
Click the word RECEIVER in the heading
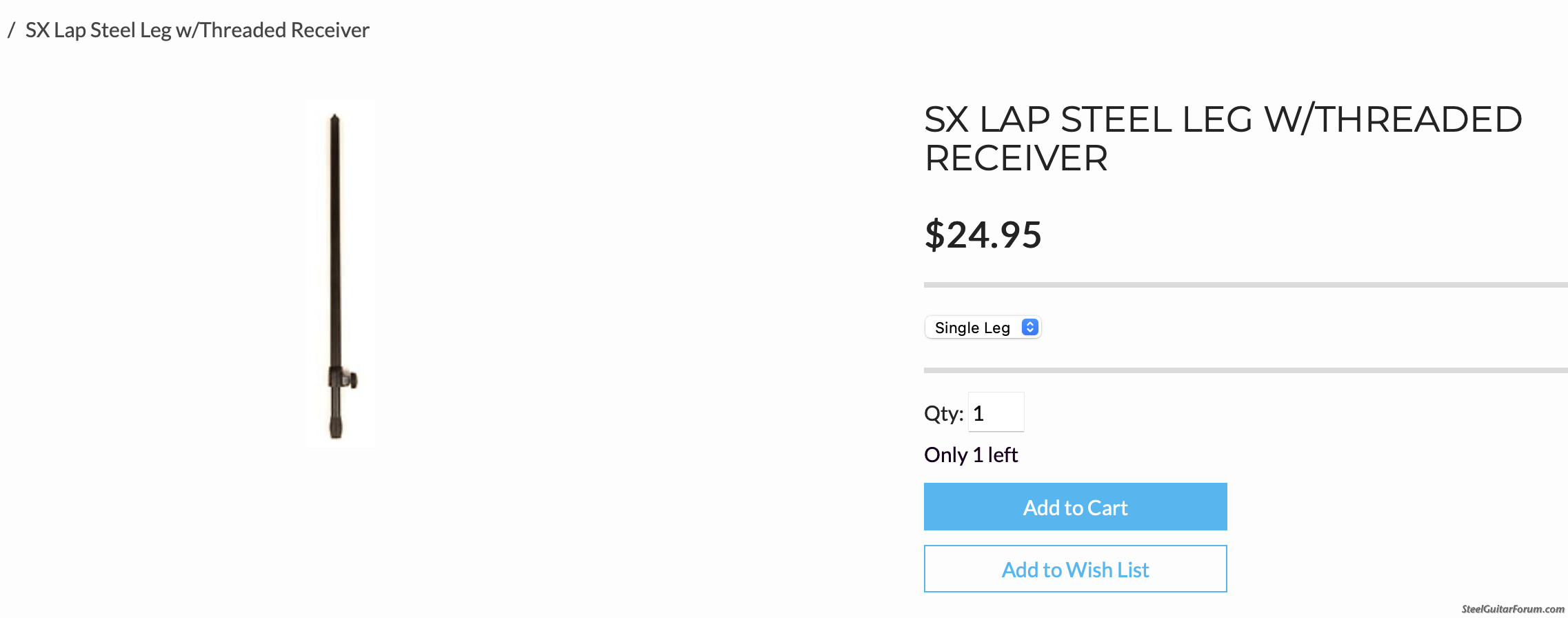pos(1016,158)
